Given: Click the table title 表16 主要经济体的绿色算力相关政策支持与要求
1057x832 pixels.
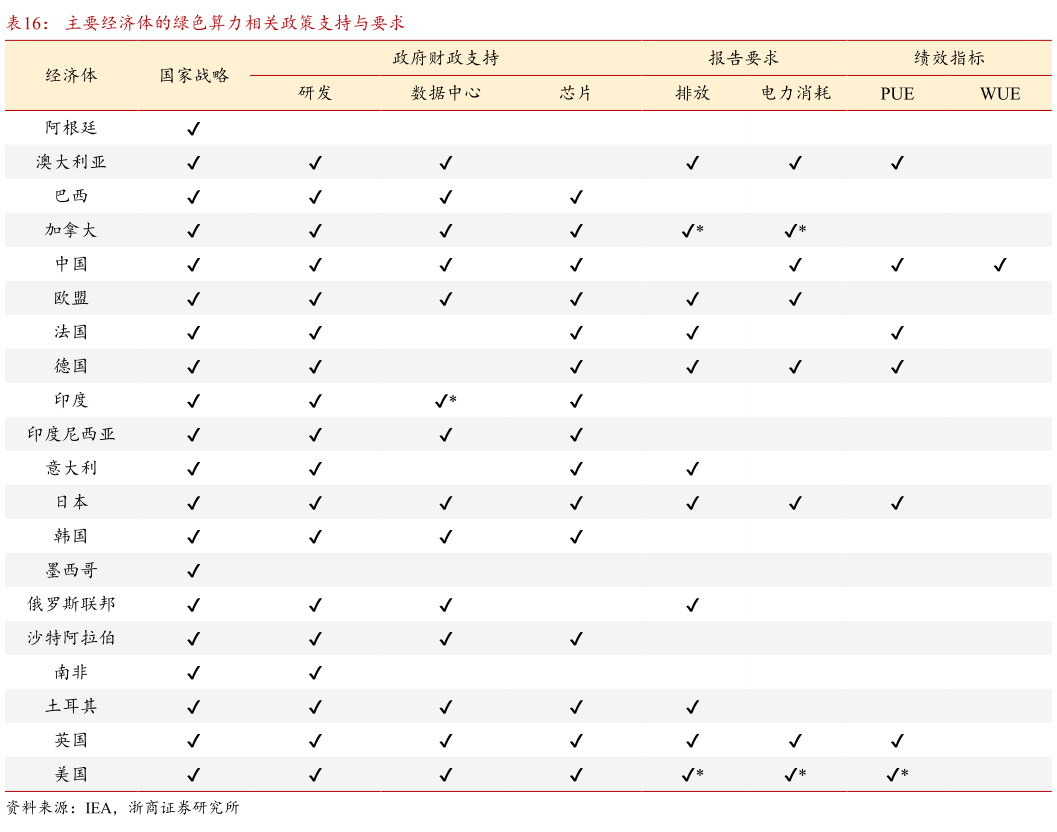Looking at the screenshot, I should click(x=205, y=23).
